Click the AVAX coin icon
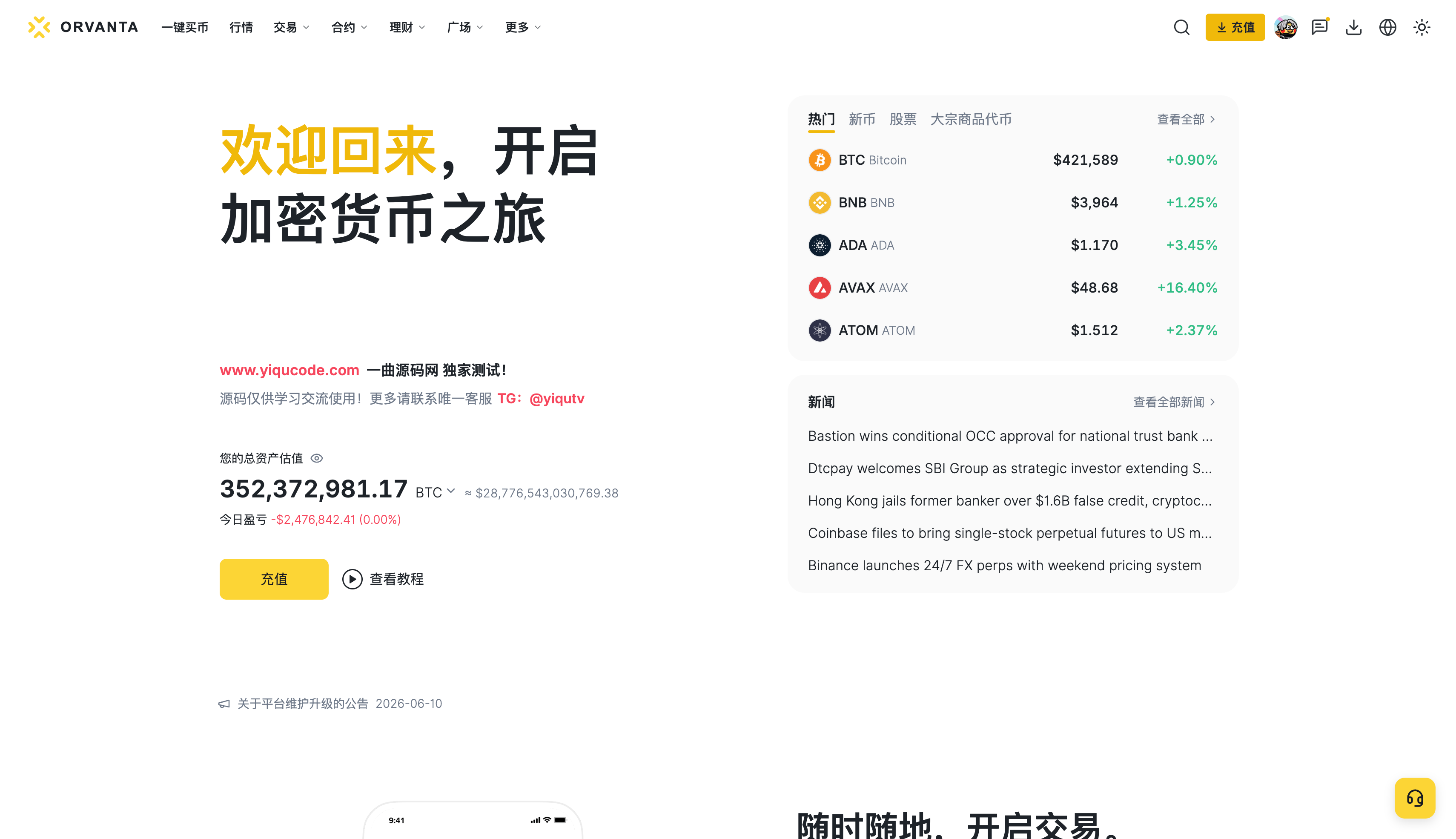1456x839 pixels. click(x=820, y=287)
